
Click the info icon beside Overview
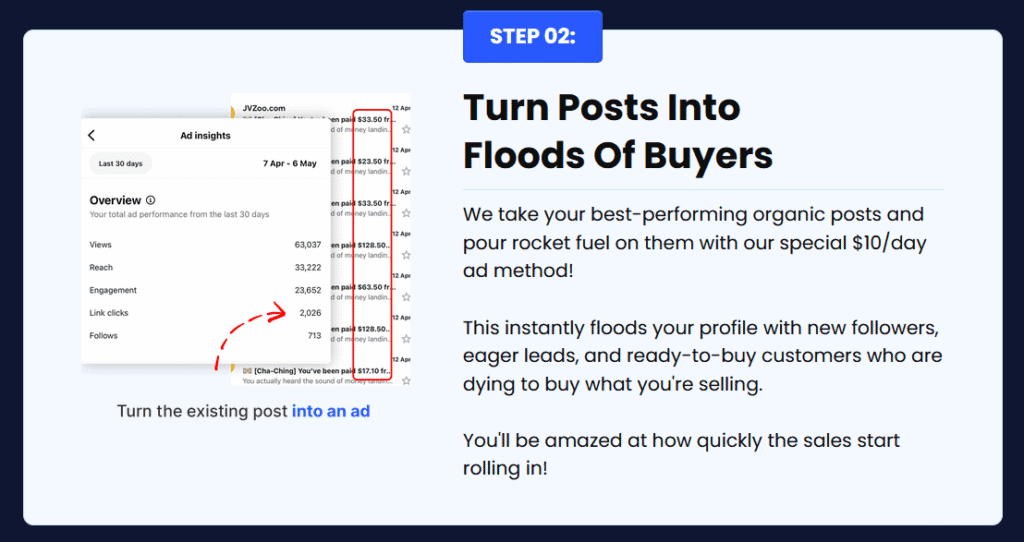pos(151,200)
